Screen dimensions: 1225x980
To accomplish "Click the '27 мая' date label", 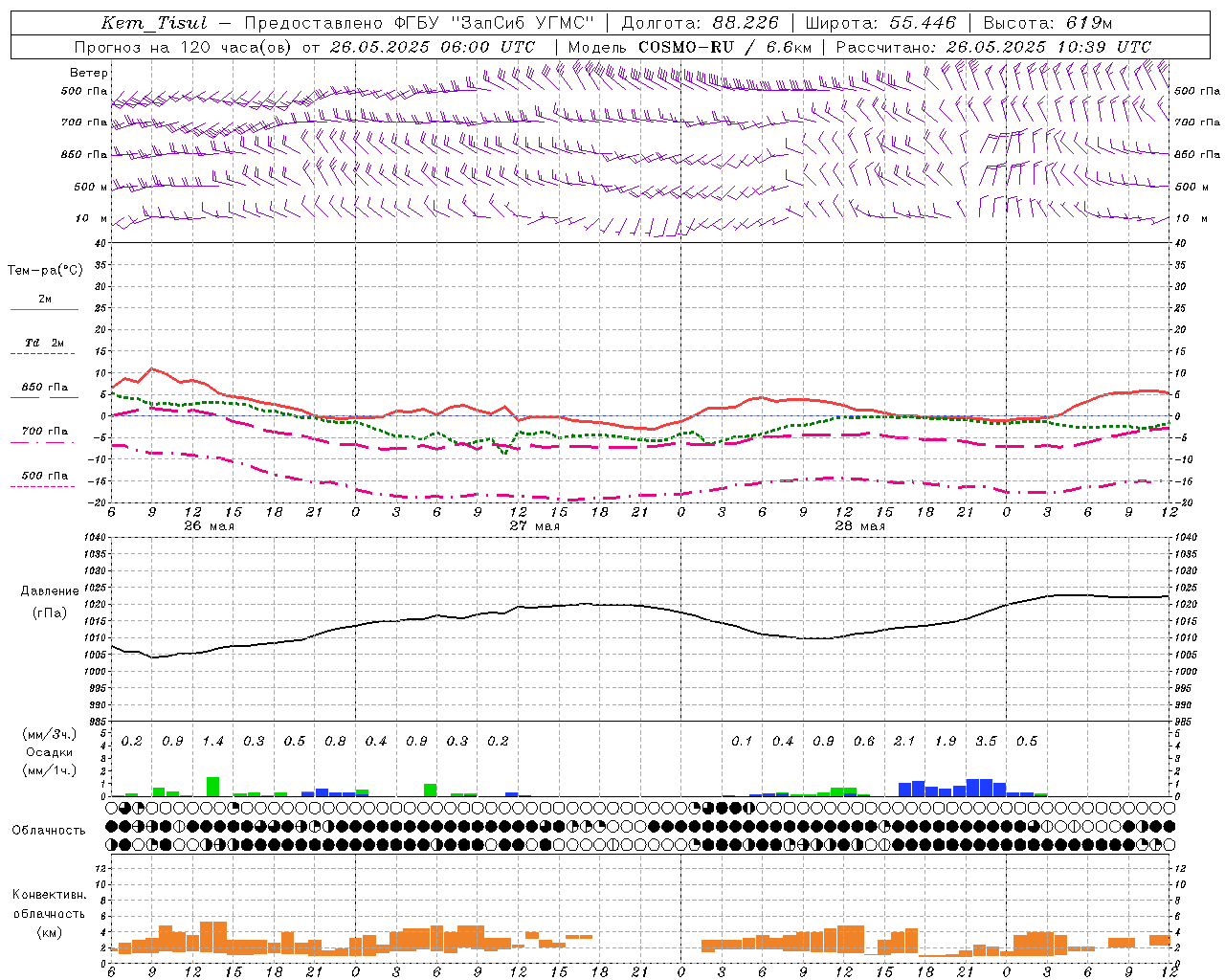I will (x=534, y=526).
